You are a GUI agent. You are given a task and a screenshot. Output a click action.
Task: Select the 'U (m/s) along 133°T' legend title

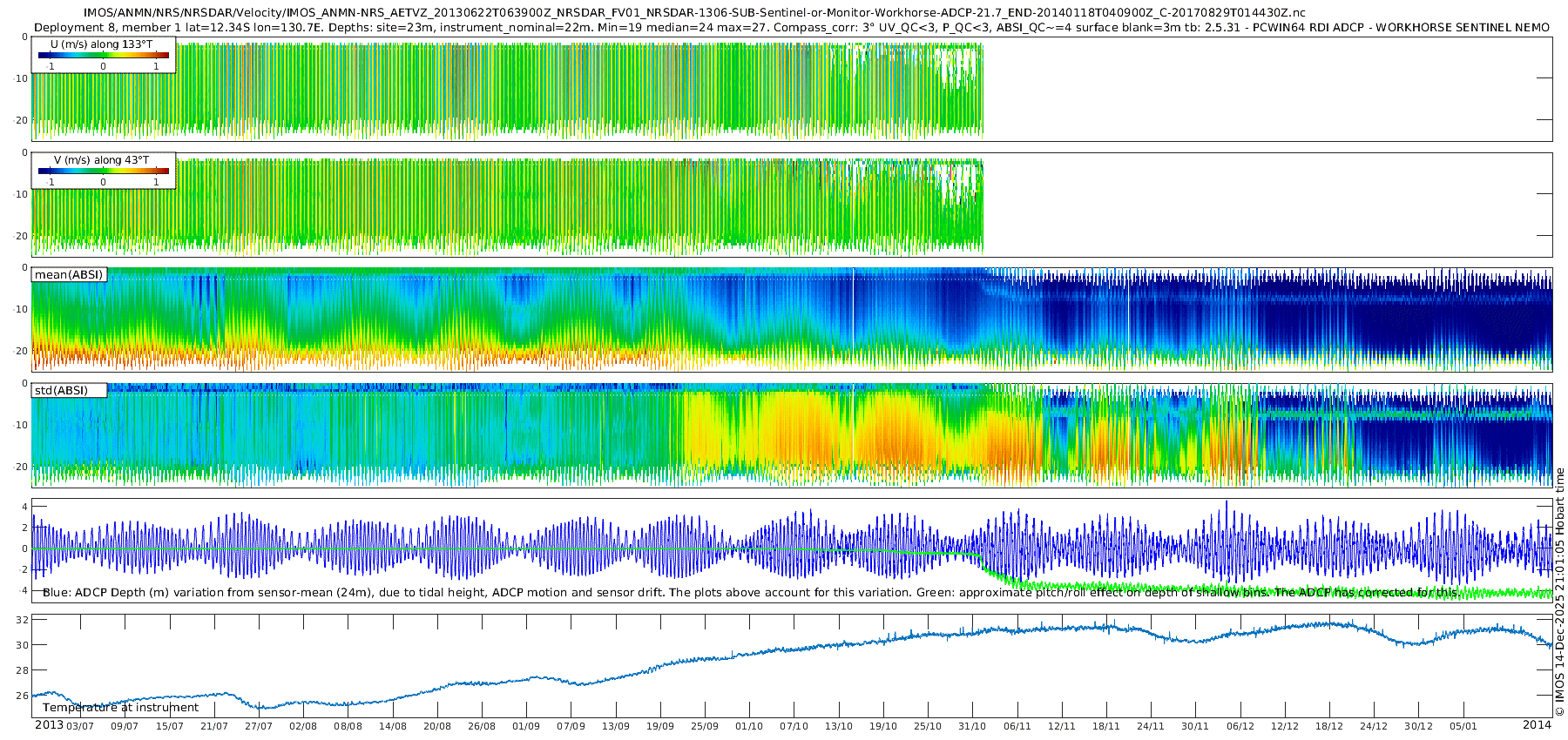(x=101, y=44)
